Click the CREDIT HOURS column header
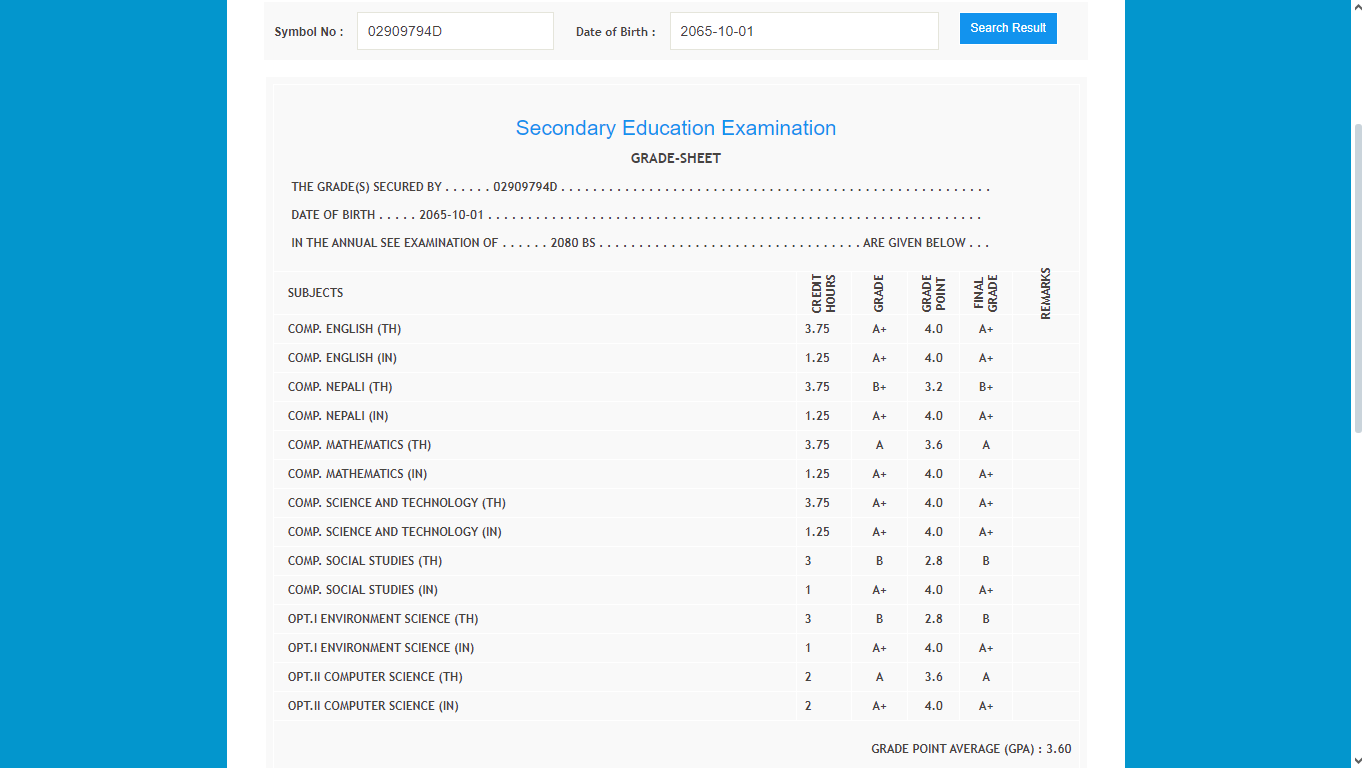Image resolution: width=1366 pixels, height=768 pixels. [823, 293]
